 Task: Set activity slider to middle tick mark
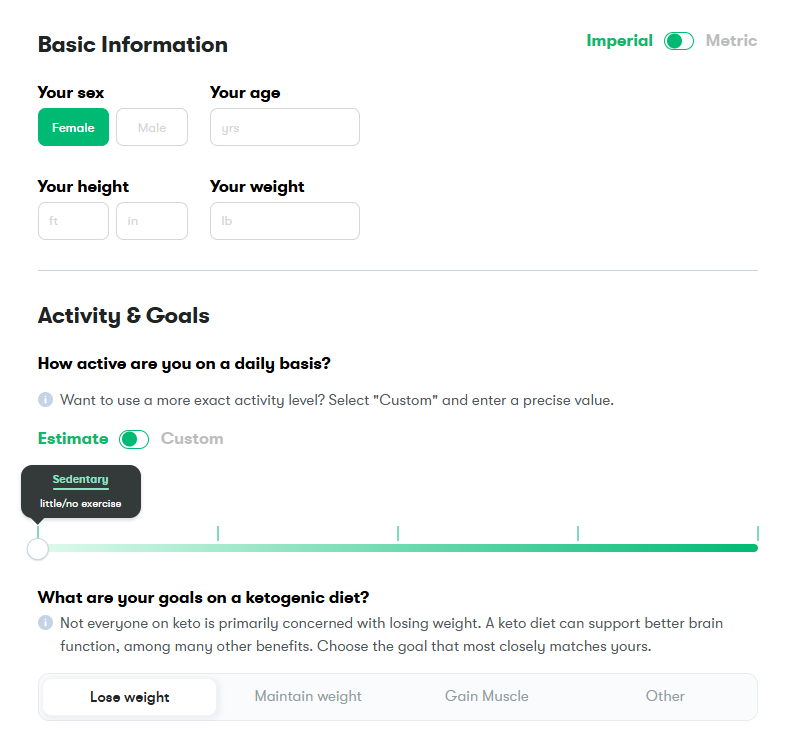398,534
